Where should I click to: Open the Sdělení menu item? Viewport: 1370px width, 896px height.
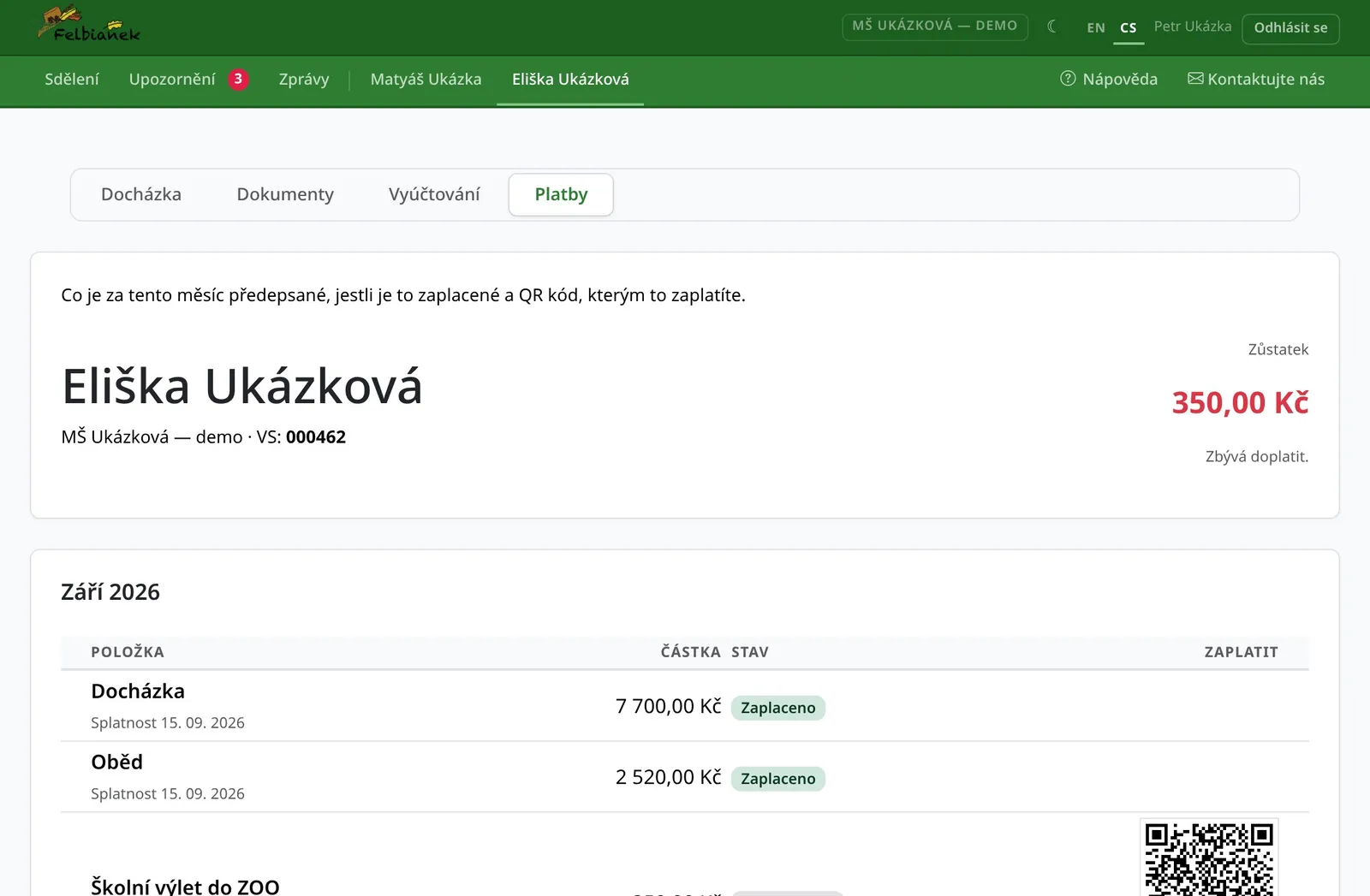72,79
